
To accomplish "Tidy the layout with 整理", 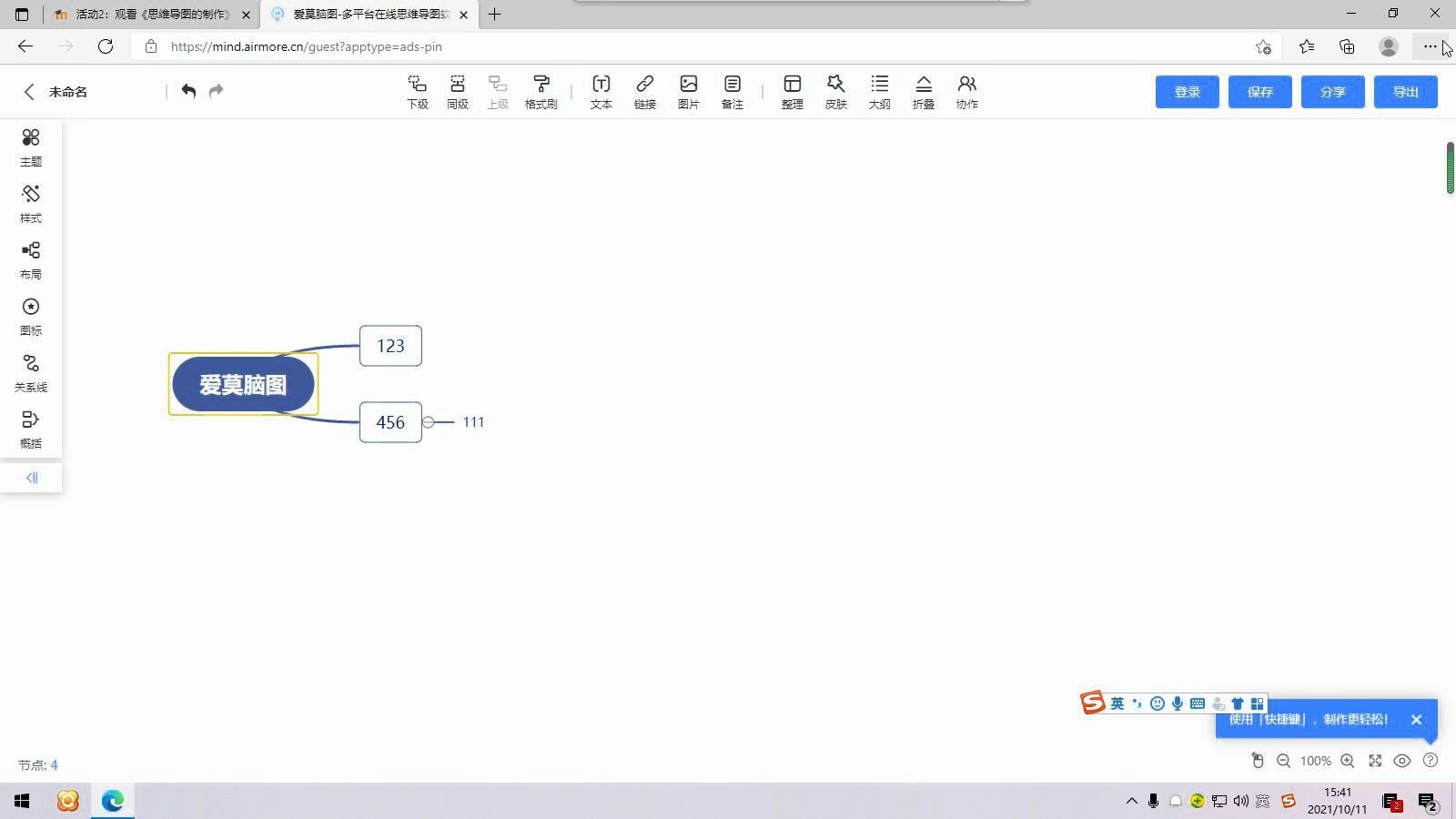I will point(793,92).
